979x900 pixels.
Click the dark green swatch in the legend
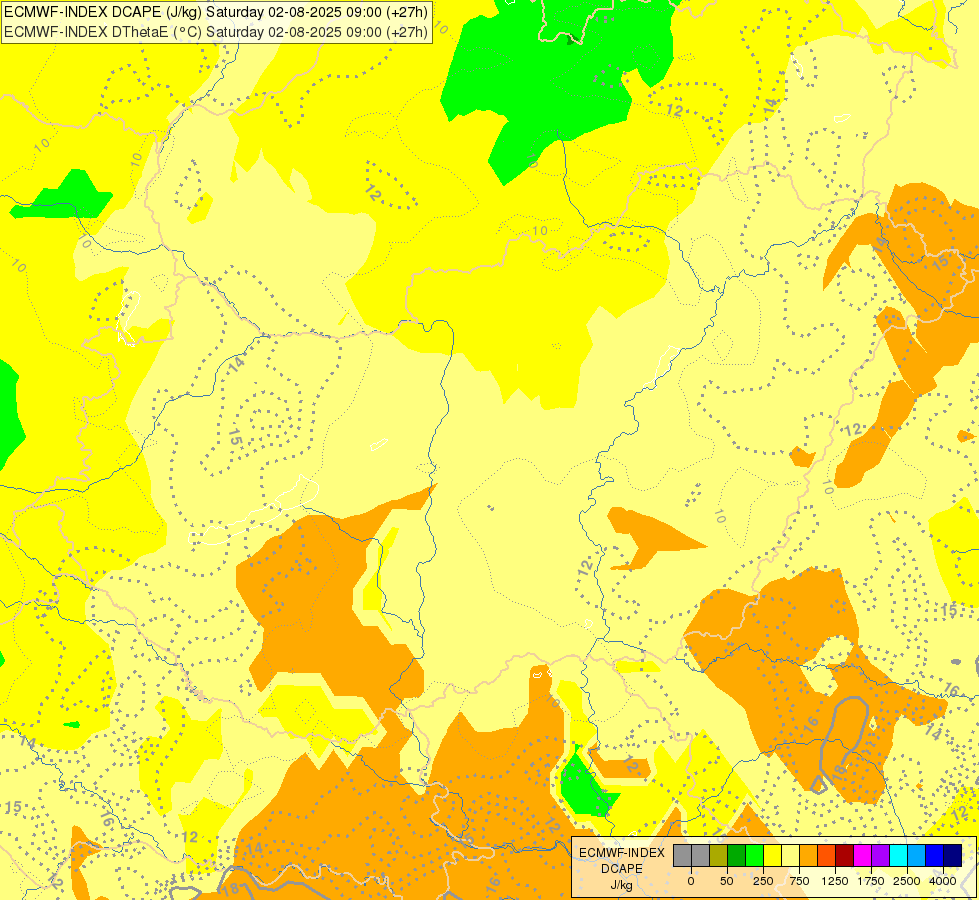(x=737, y=855)
